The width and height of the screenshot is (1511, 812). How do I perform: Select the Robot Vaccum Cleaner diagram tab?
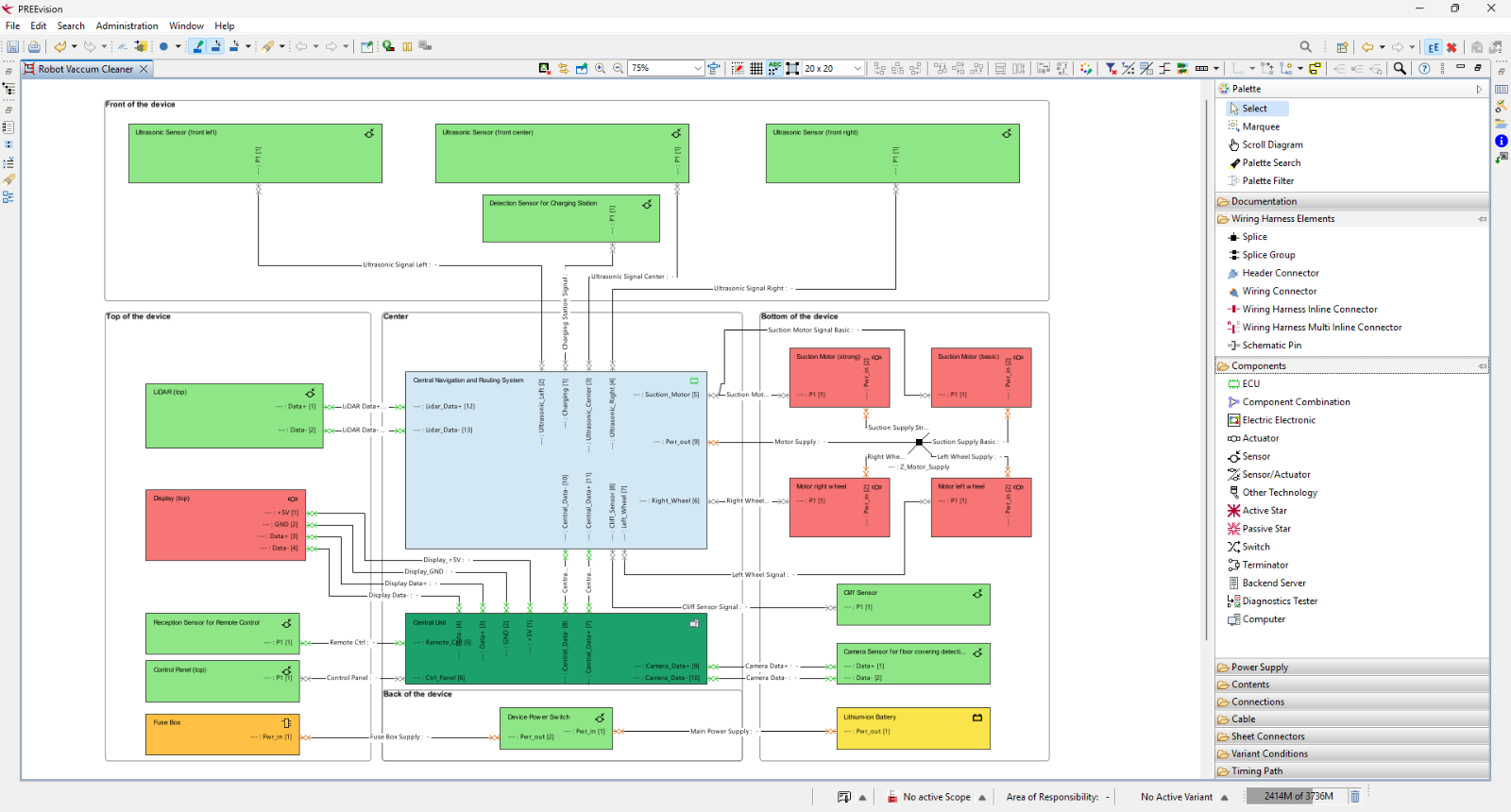[85, 69]
